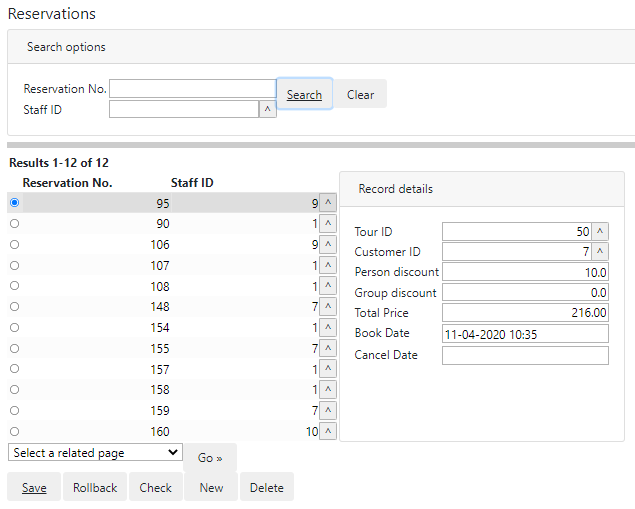Delete the selected reservation
The height and width of the screenshot is (509, 635).
pyautogui.click(x=267, y=487)
